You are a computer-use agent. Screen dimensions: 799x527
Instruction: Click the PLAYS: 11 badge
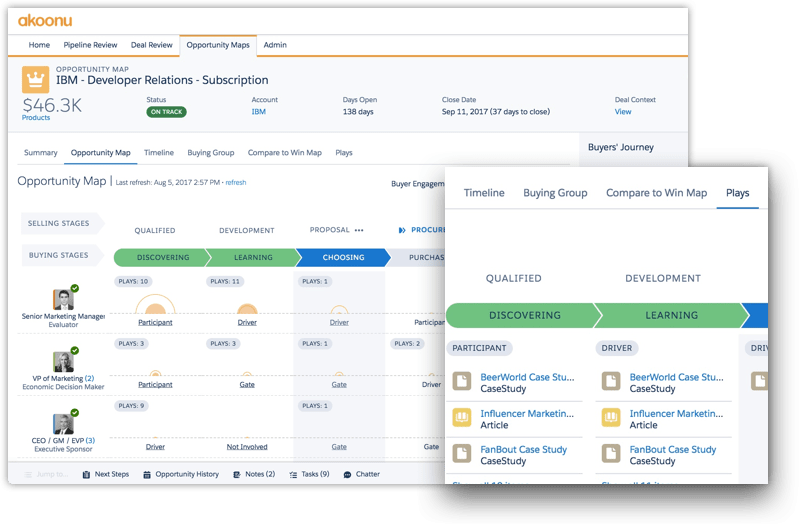(225, 282)
